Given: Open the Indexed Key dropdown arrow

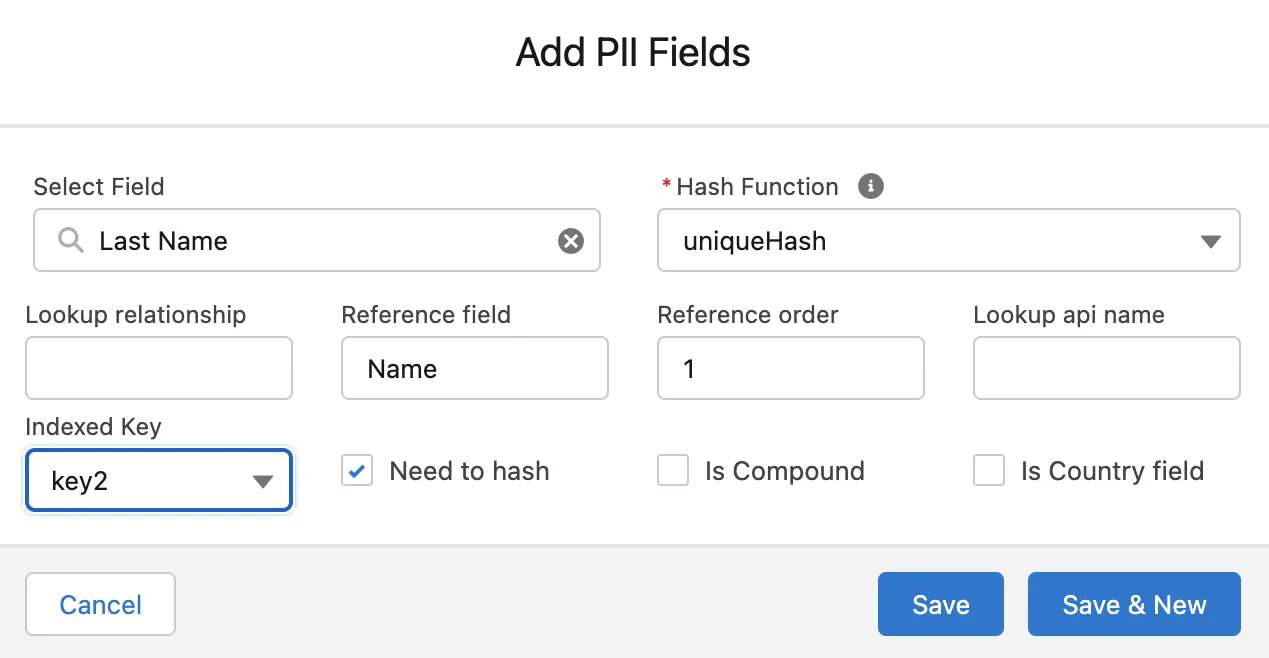Looking at the screenshot, I should click(x=263, y=481).
